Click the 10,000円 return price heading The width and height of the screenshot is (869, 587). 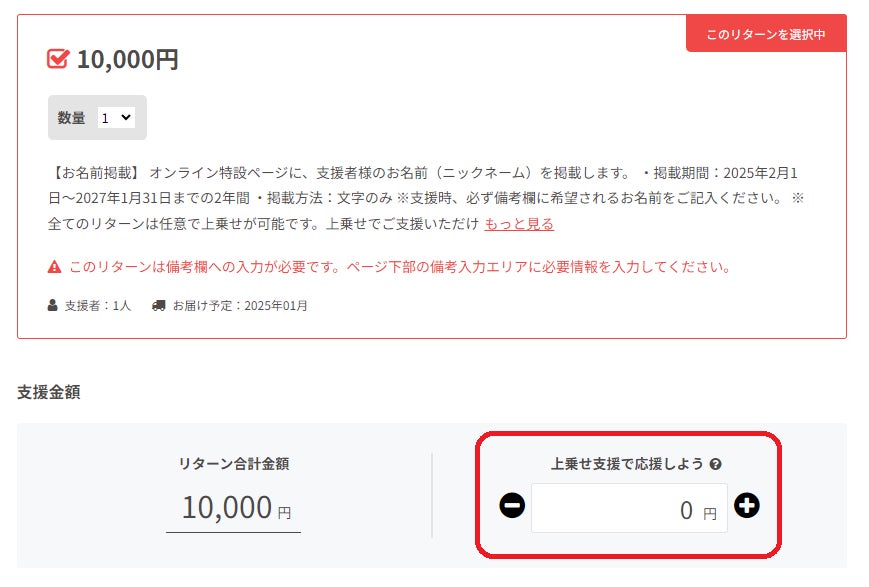[x=127, y=60]
